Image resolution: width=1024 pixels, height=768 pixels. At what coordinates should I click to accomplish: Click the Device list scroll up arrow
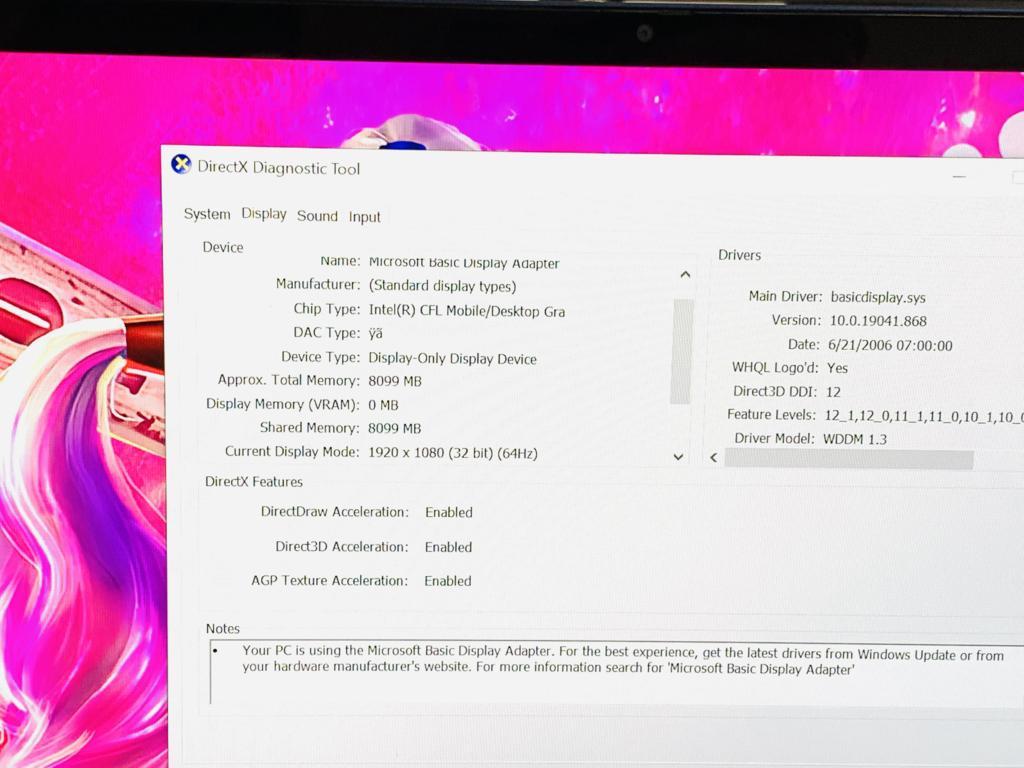point(685,275)
